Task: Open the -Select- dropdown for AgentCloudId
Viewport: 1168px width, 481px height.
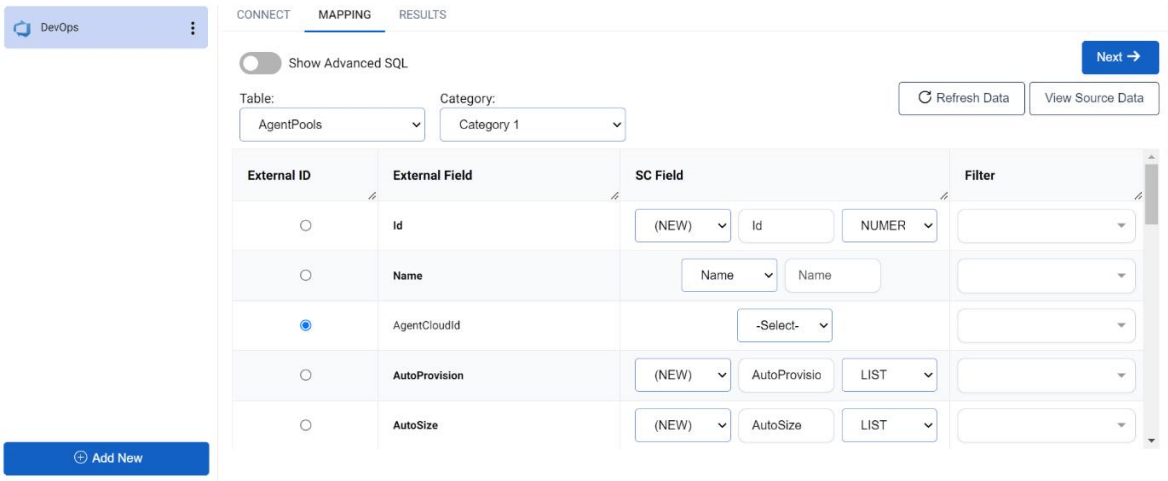Action: [x=784, y=325]
